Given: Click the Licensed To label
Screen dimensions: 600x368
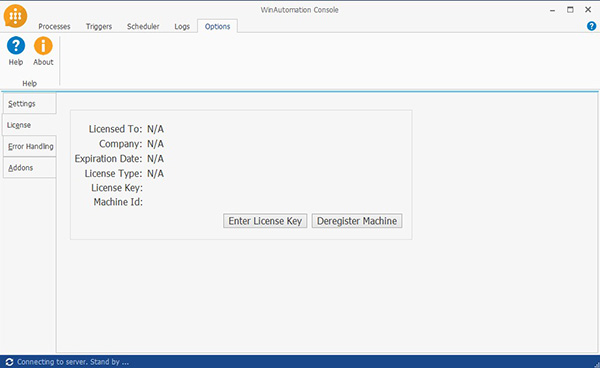Looking at the screenshot, I should (115, 129).
